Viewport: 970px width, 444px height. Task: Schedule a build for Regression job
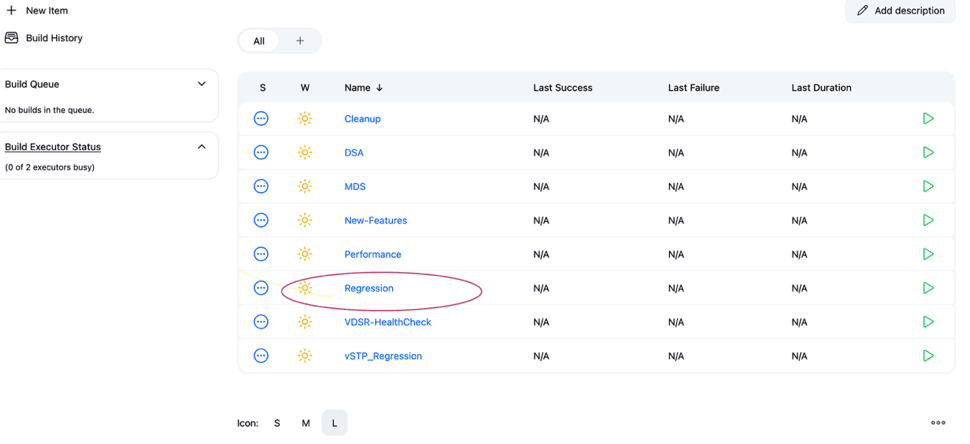pyautogui.click(x=928, y=288)
